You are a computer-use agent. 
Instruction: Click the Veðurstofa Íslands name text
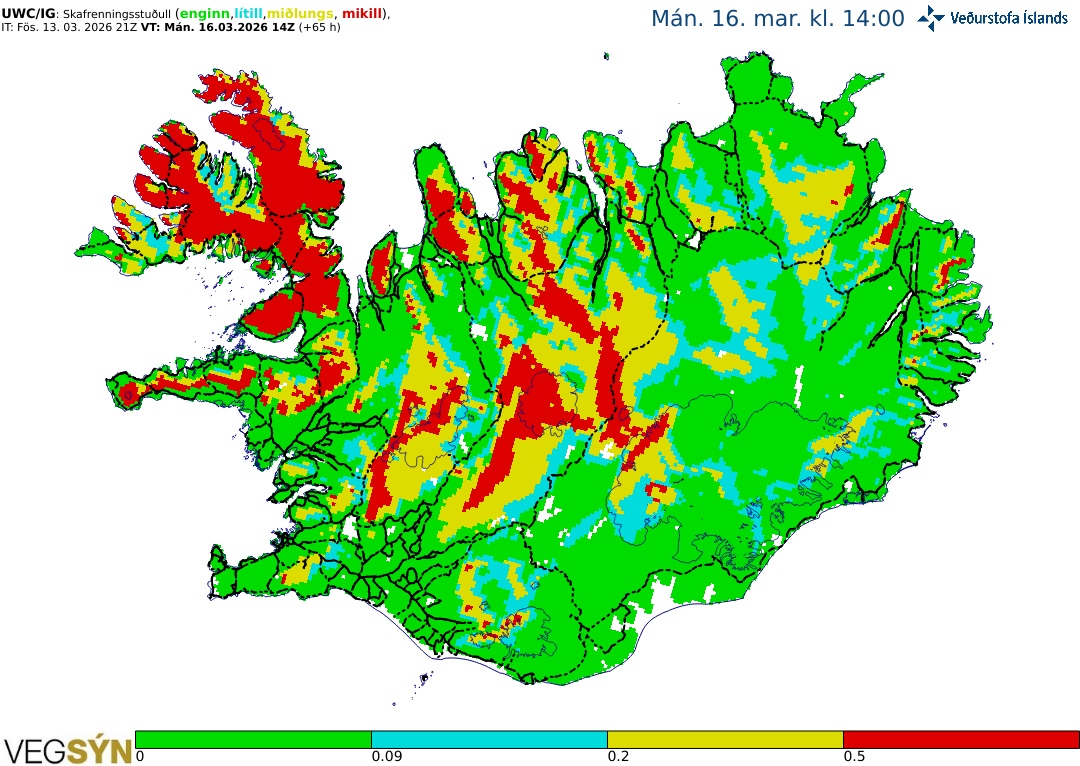[1008, 19]
